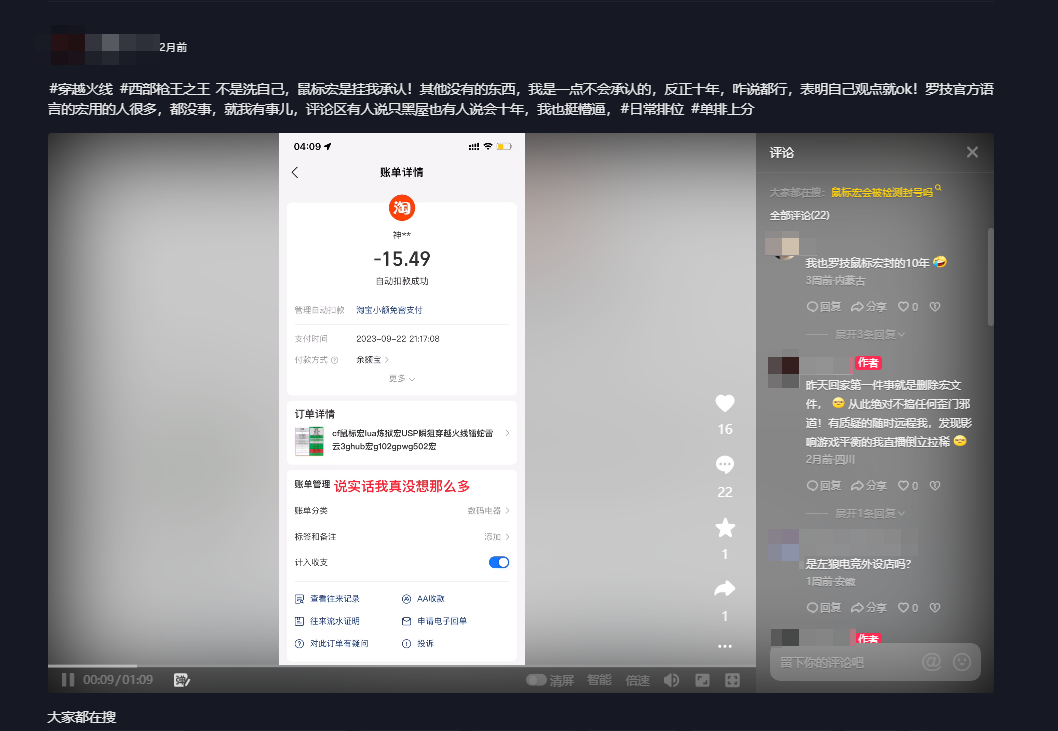Open avatar of author's 昨天回家 comment
Image resolution: width=1058 pixels, height=731 pixels.
(x=783, y=372)
